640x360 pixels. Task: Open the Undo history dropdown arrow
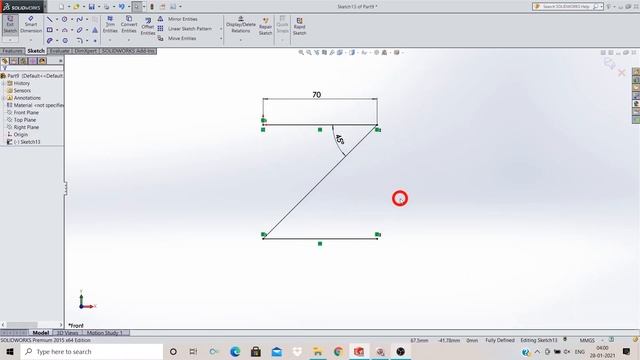(x=129, y=7)
